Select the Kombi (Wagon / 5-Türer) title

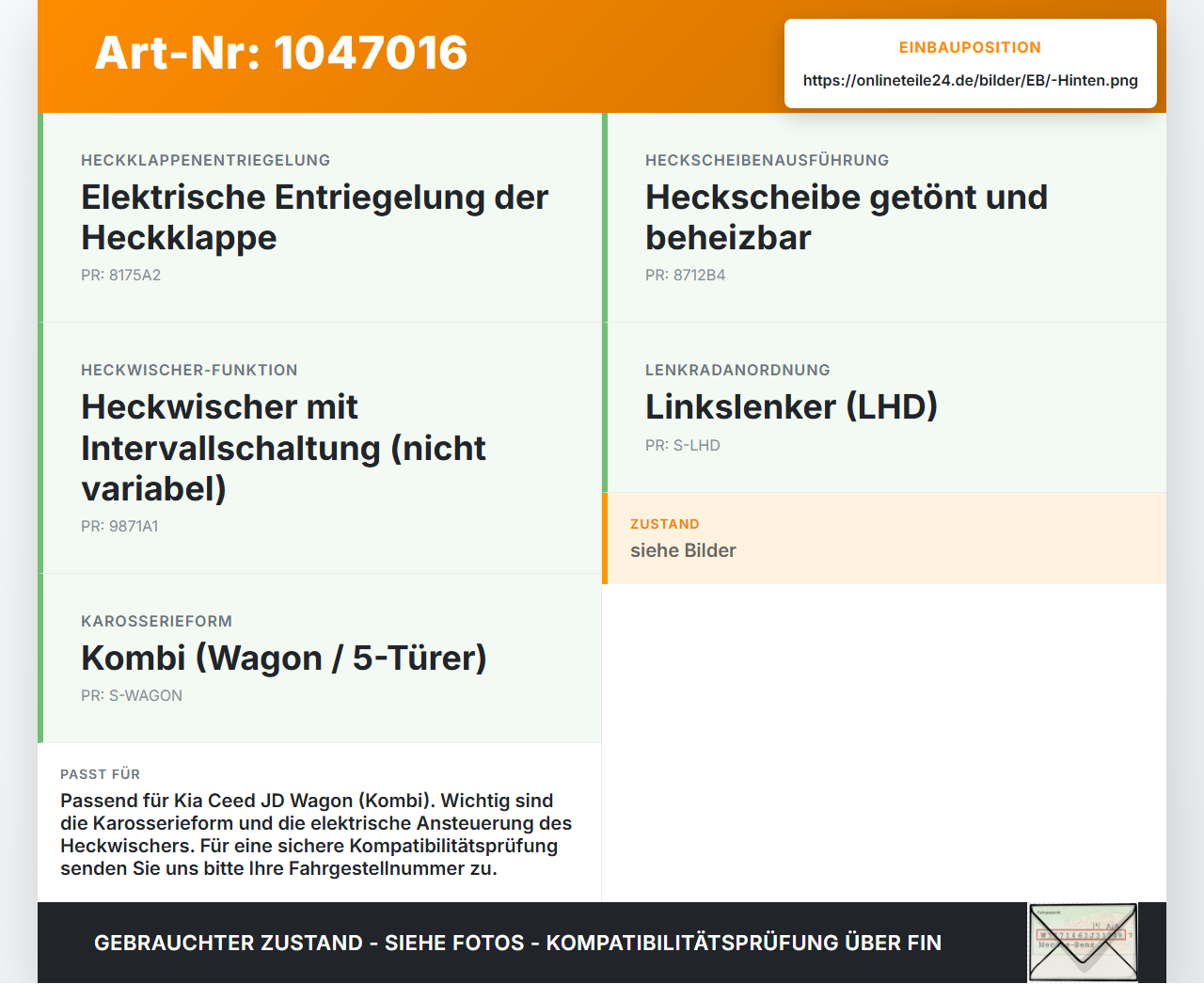coord(284,659)
